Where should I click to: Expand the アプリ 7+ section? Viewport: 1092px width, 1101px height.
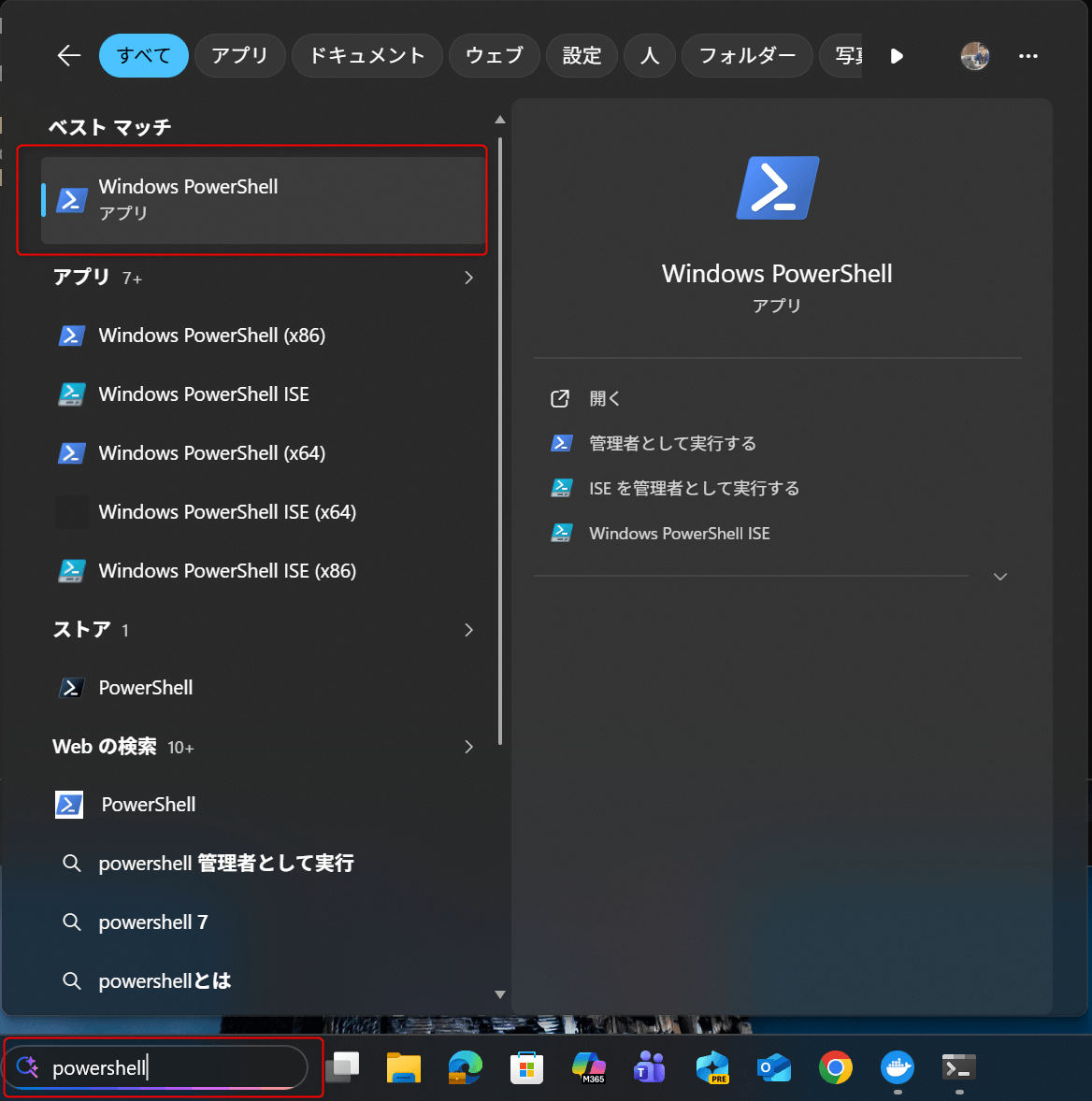[469, 279]
